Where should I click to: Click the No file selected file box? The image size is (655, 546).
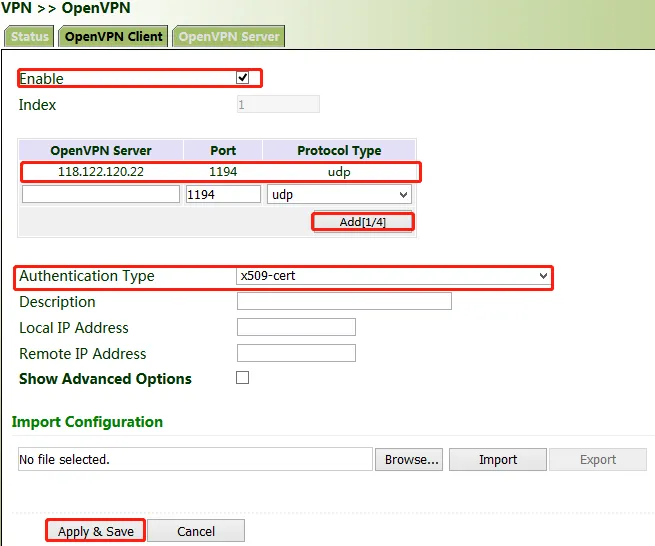pos(195,460)
